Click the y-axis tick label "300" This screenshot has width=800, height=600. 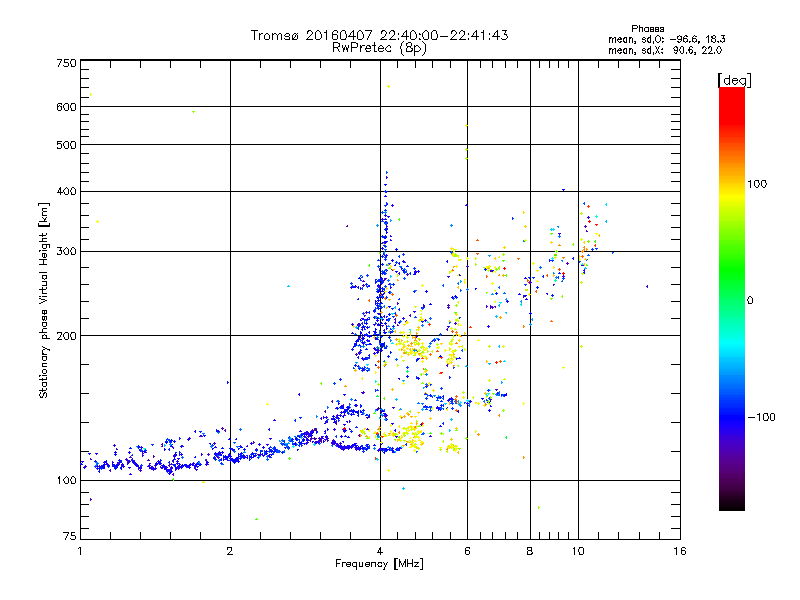click(66, 252)
